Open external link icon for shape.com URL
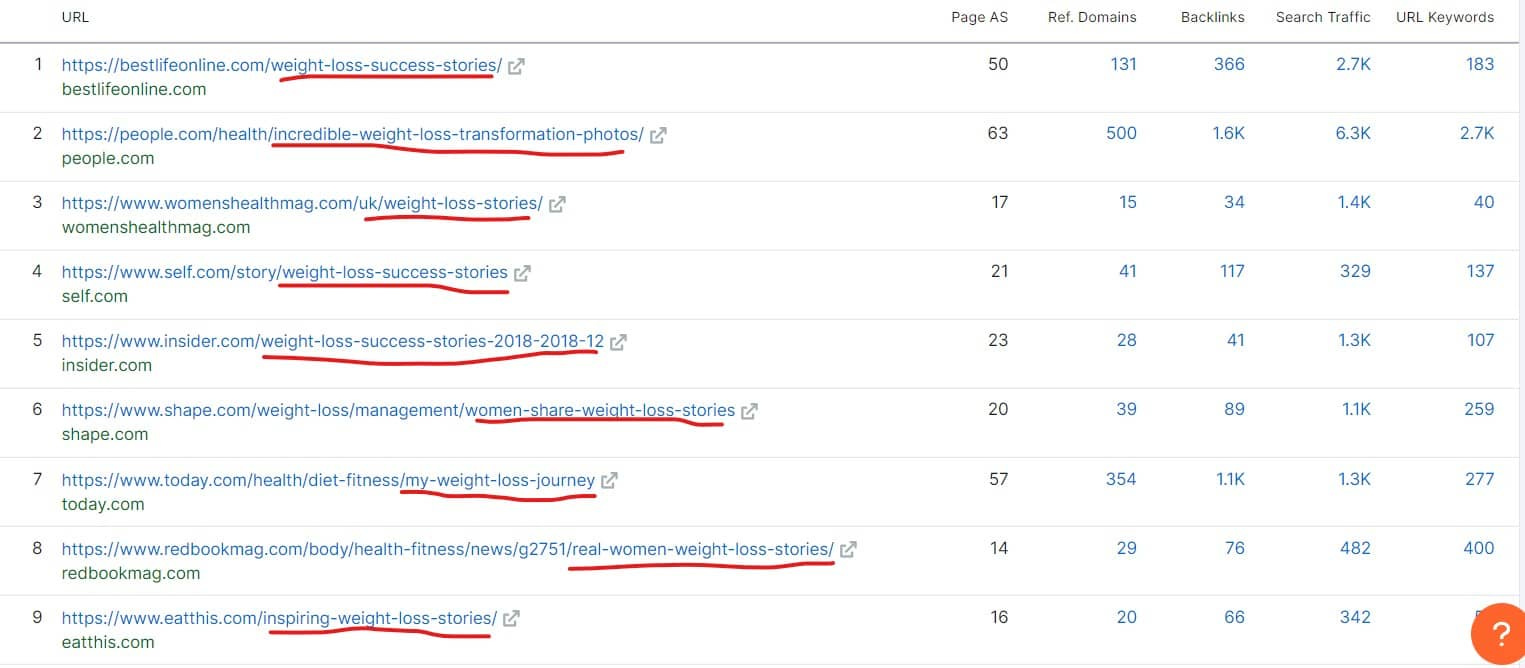The width and height of the screenshot is (1525, 668). [749, 411]
